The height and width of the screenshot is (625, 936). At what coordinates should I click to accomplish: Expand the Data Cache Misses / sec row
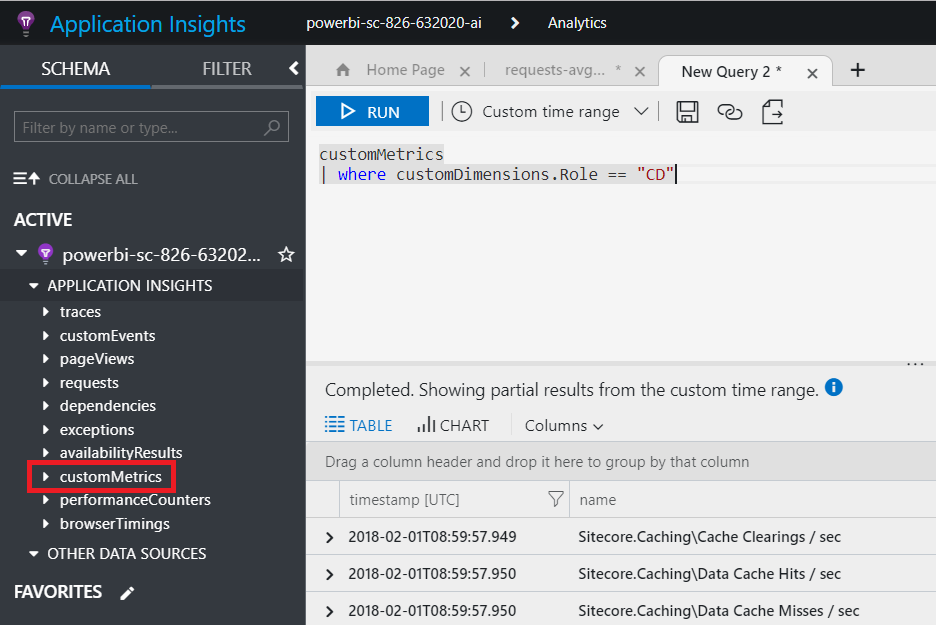[x=330, y=611]
